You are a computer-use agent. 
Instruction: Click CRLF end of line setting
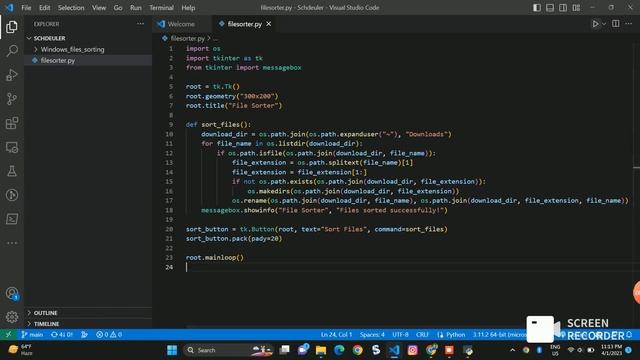tap(422, 335)
